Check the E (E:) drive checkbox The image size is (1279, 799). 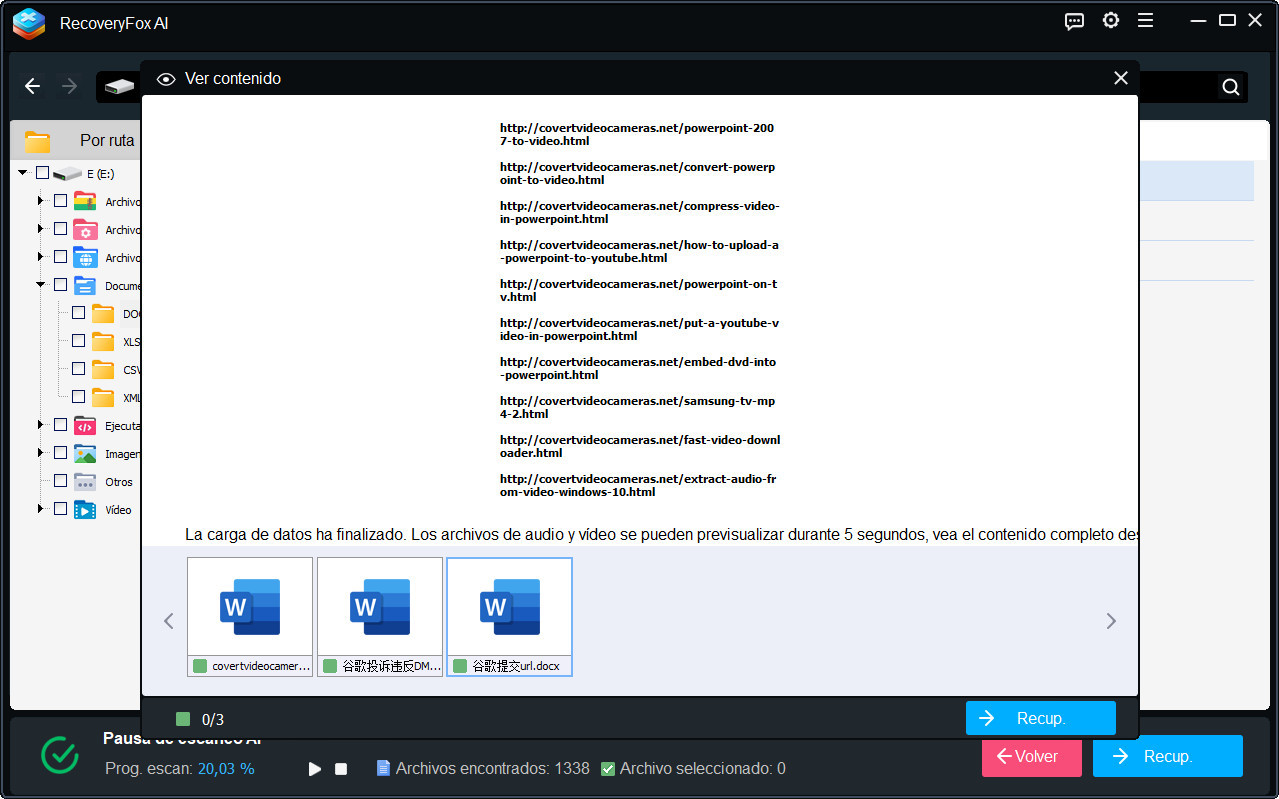pos(42,173)
